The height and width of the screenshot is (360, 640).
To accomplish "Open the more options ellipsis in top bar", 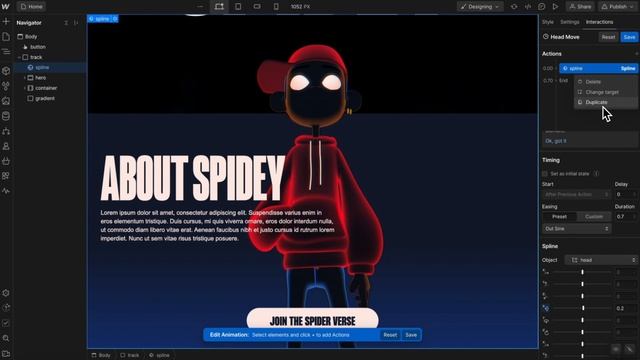I will click(x=200, y=7).
